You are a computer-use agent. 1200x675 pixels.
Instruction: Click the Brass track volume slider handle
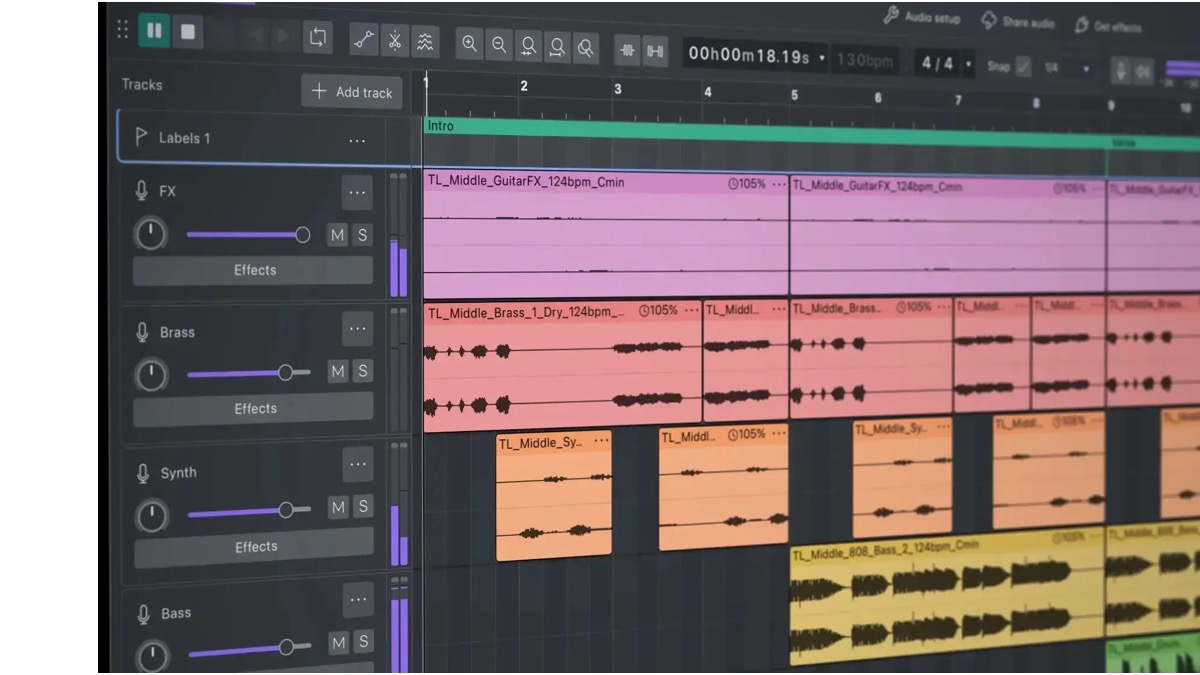click(286, 372)
